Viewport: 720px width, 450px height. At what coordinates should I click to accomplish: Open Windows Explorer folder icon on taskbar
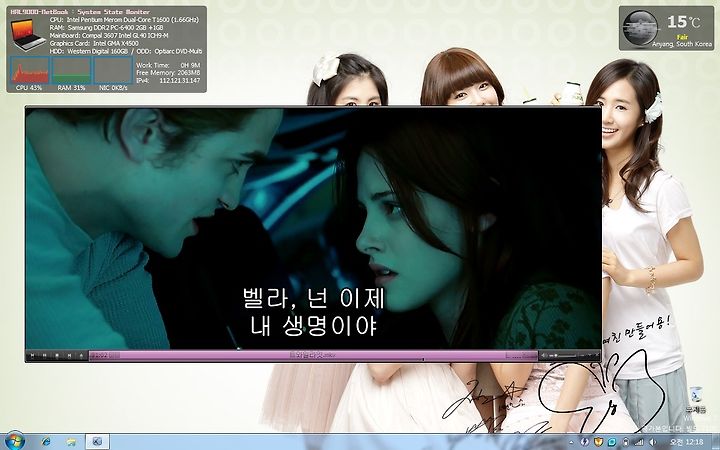point(71,442)
